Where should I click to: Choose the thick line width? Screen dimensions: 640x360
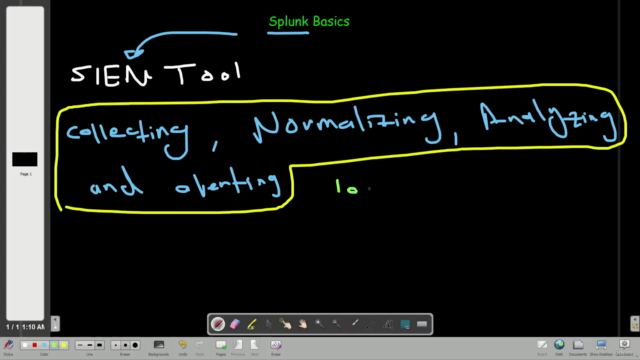coord(100,345)
